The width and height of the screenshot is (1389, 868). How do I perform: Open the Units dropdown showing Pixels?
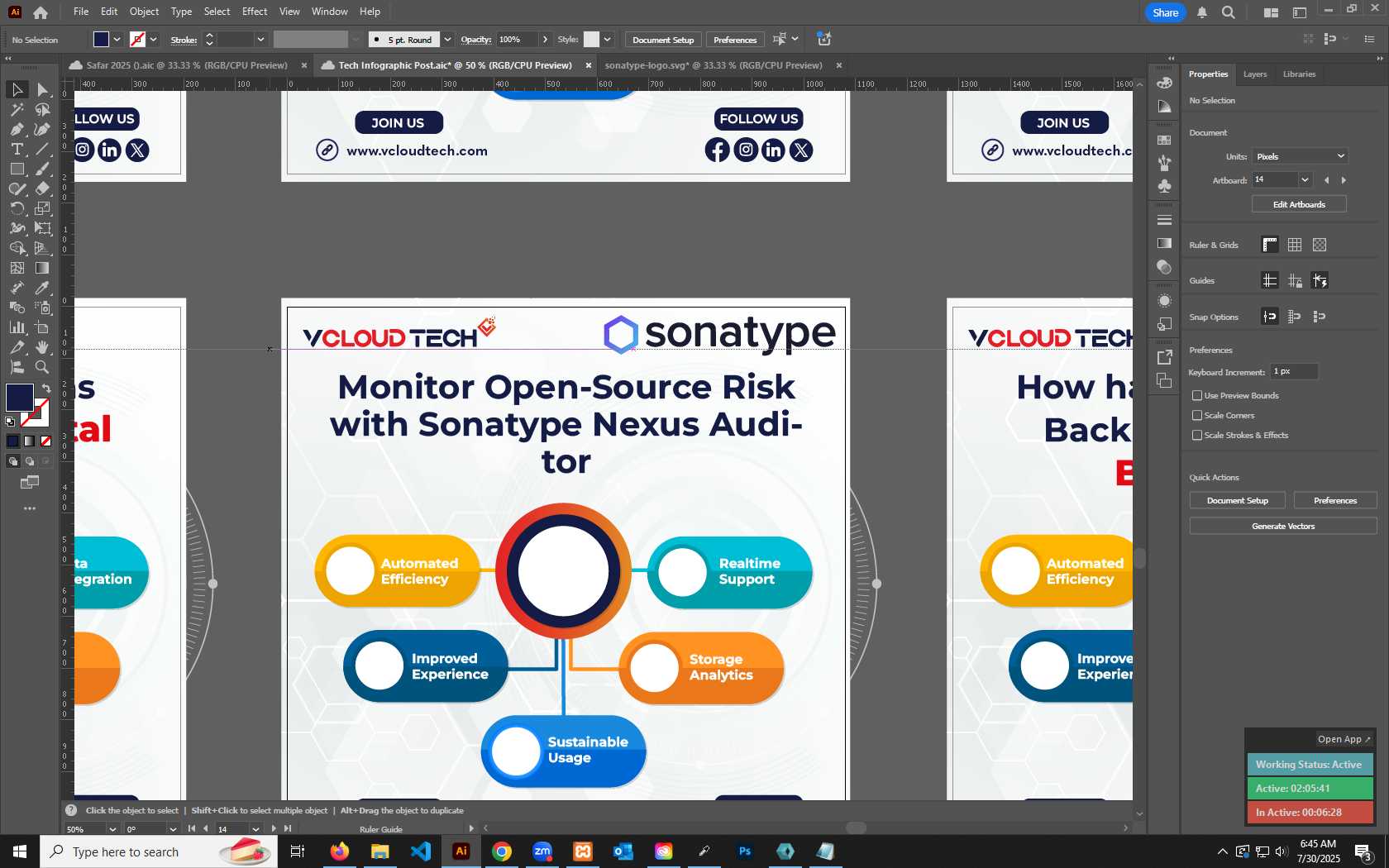(1300, 156)
